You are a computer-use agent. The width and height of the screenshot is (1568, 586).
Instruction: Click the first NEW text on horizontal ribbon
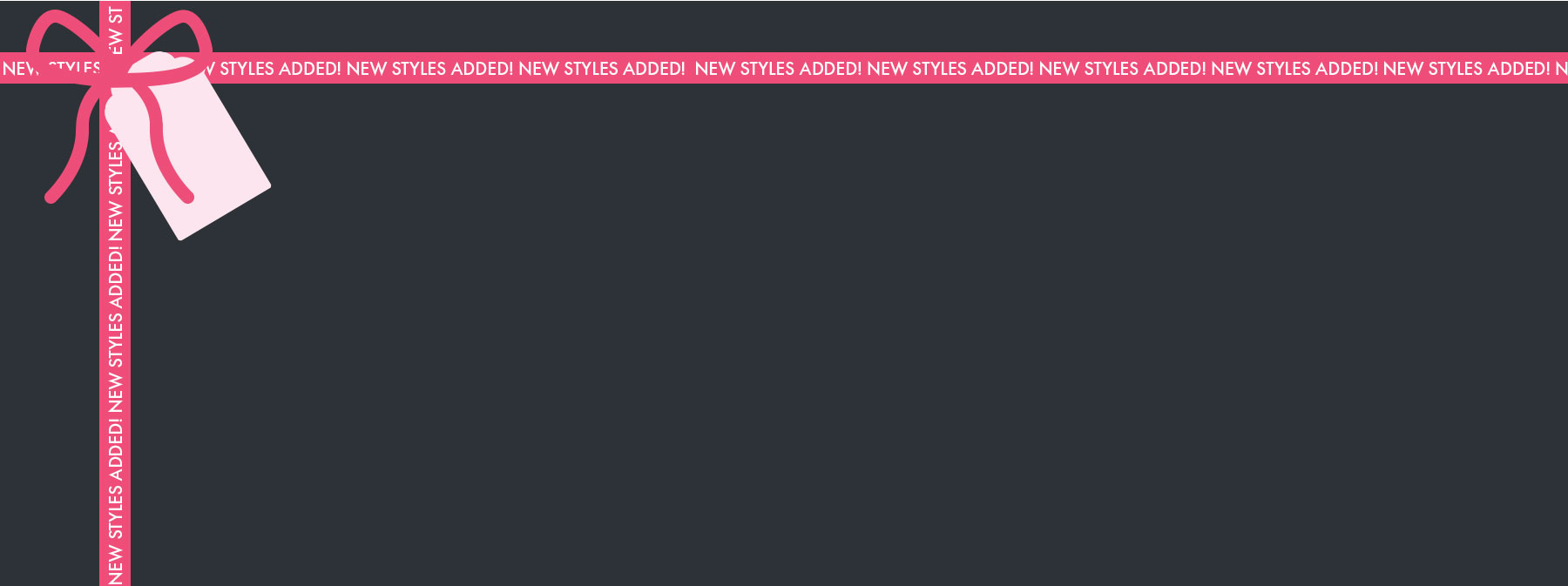[19, 69]
